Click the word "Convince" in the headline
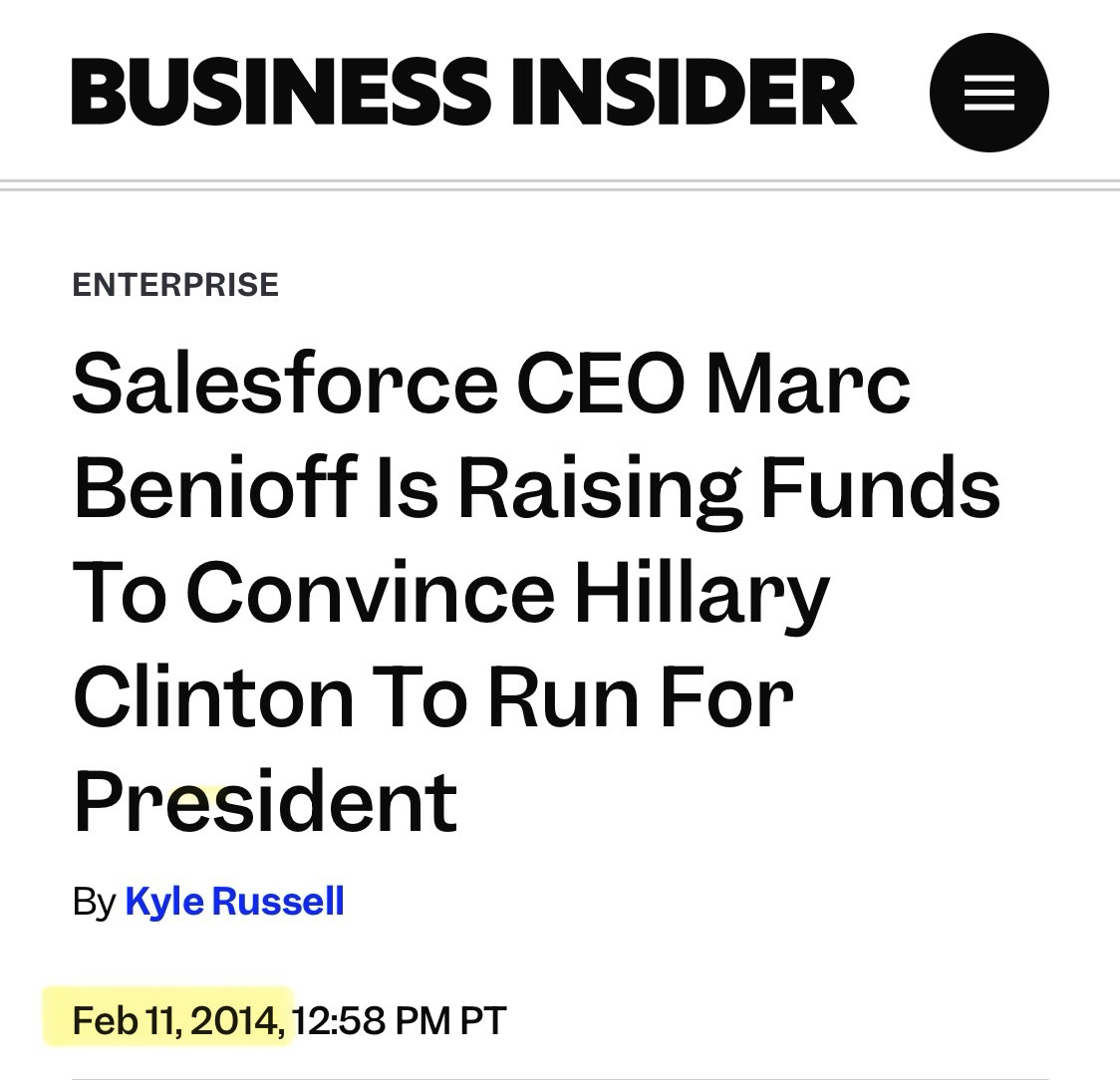 [x=370, y=593]
